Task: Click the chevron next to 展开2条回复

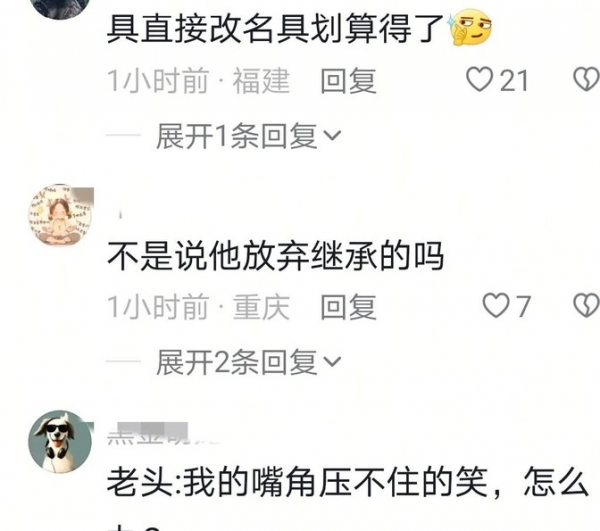Action: (332, 362)
